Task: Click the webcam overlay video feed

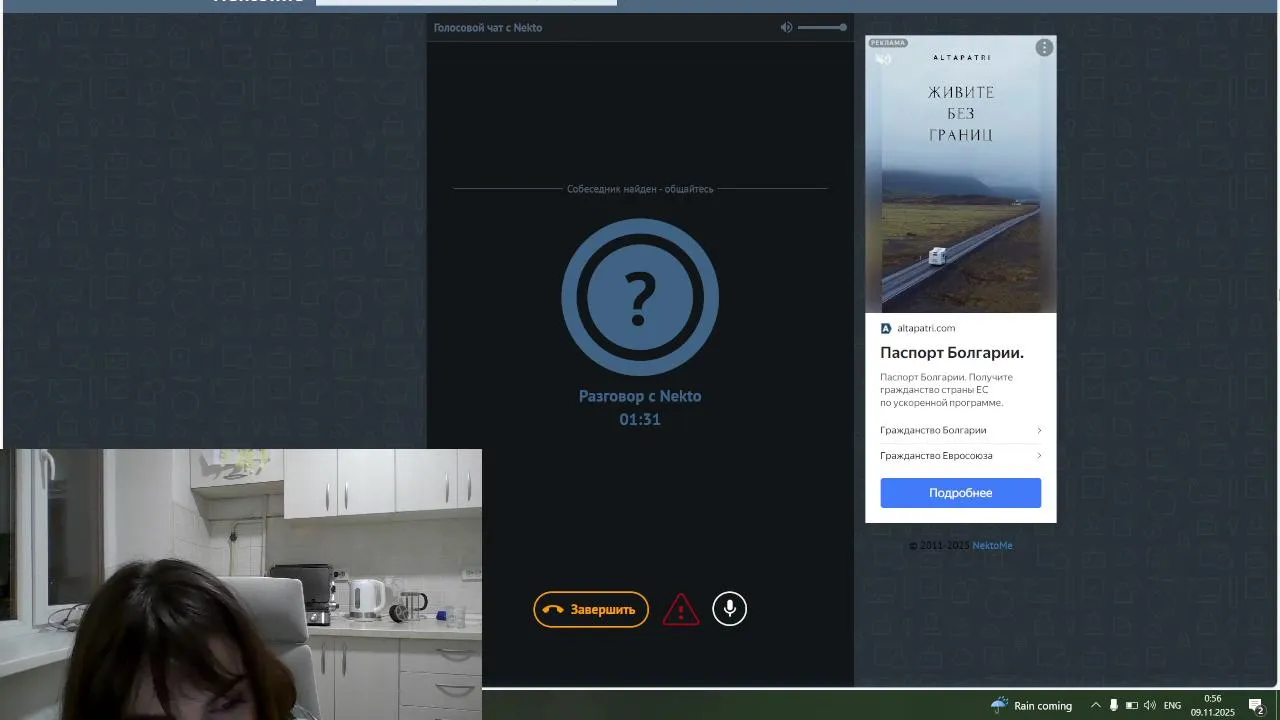Action: [x=241, y=584]
